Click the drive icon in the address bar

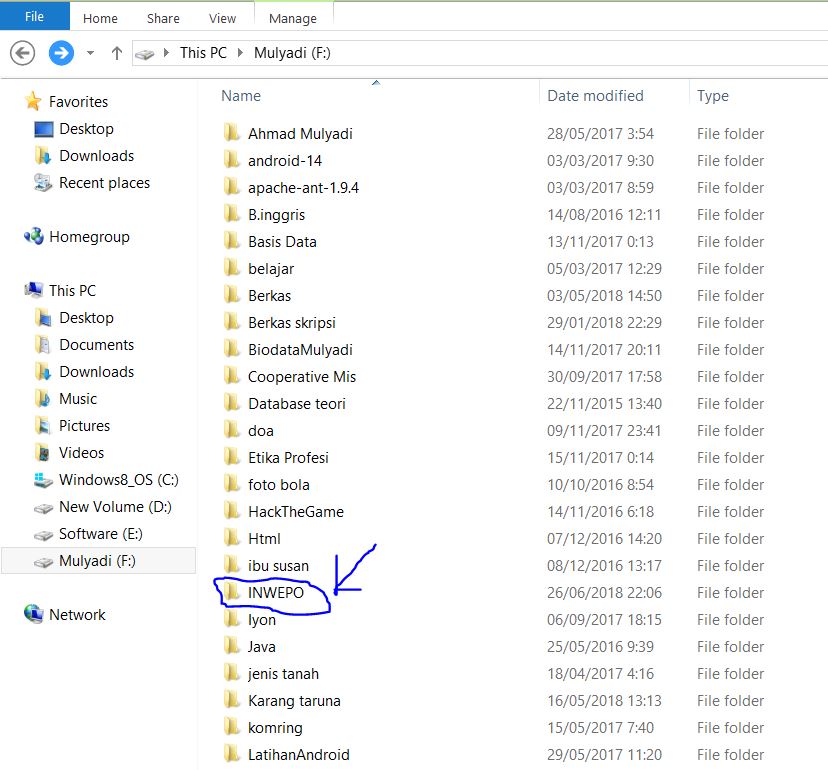145,53
